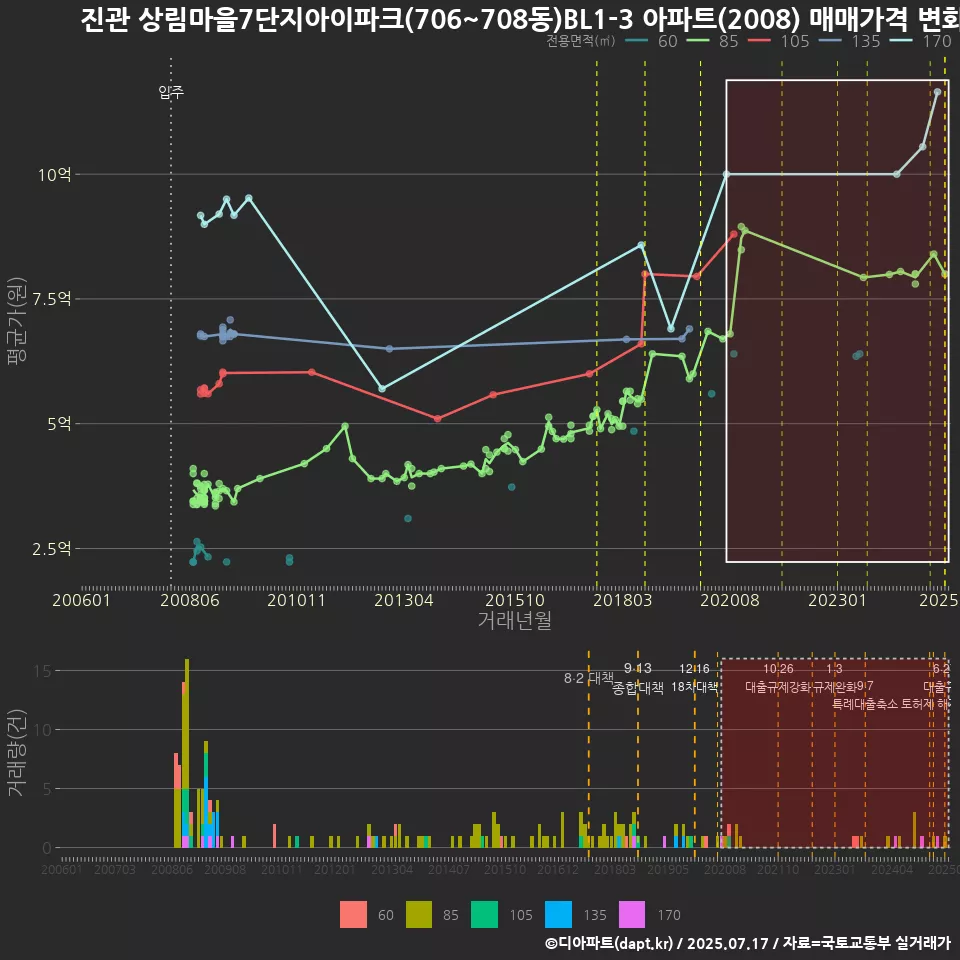Click the olive 85 swatch in bottom legend
The width and height of the screenshot is (960, 960).
(x=419, y=915)
